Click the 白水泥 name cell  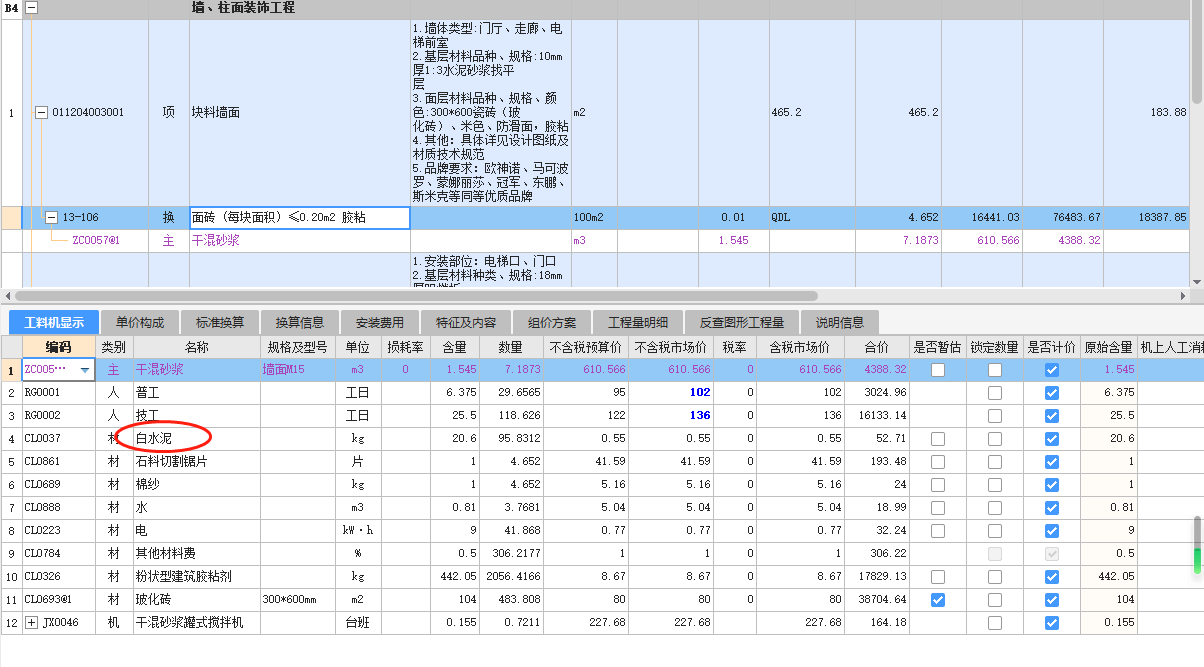[x=196, y=439]
